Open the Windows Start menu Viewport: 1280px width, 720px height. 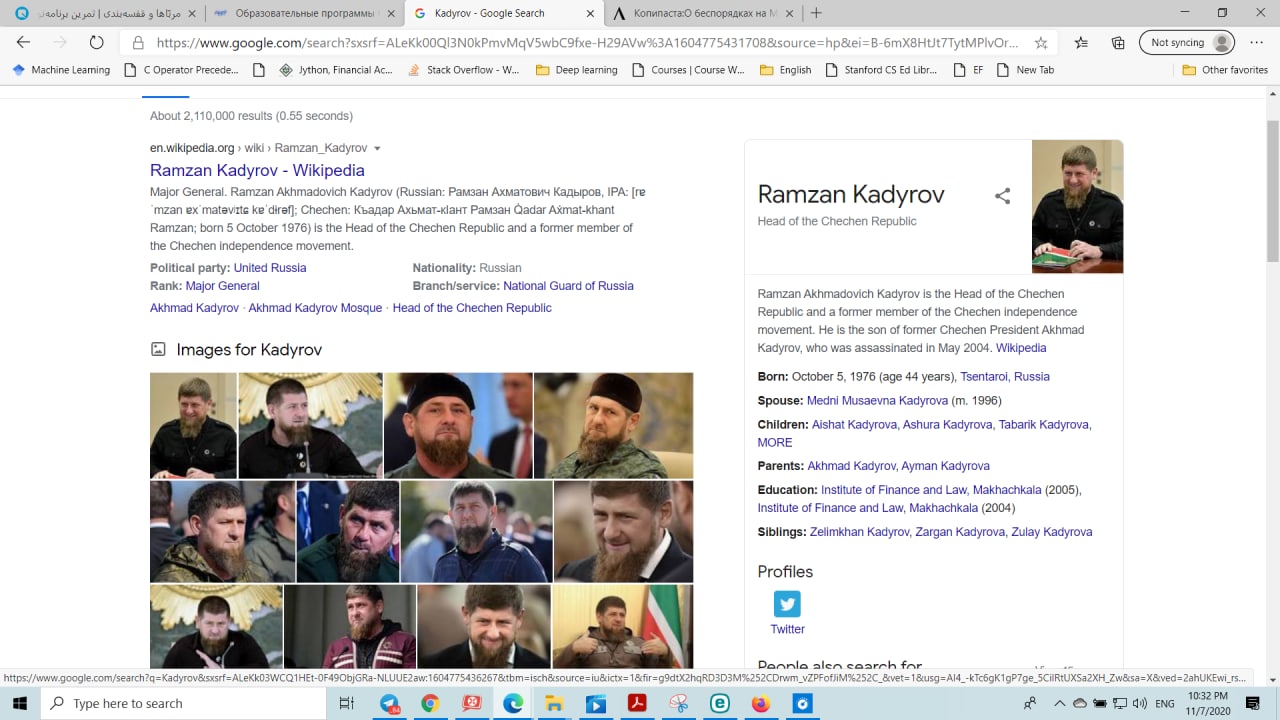20,703
